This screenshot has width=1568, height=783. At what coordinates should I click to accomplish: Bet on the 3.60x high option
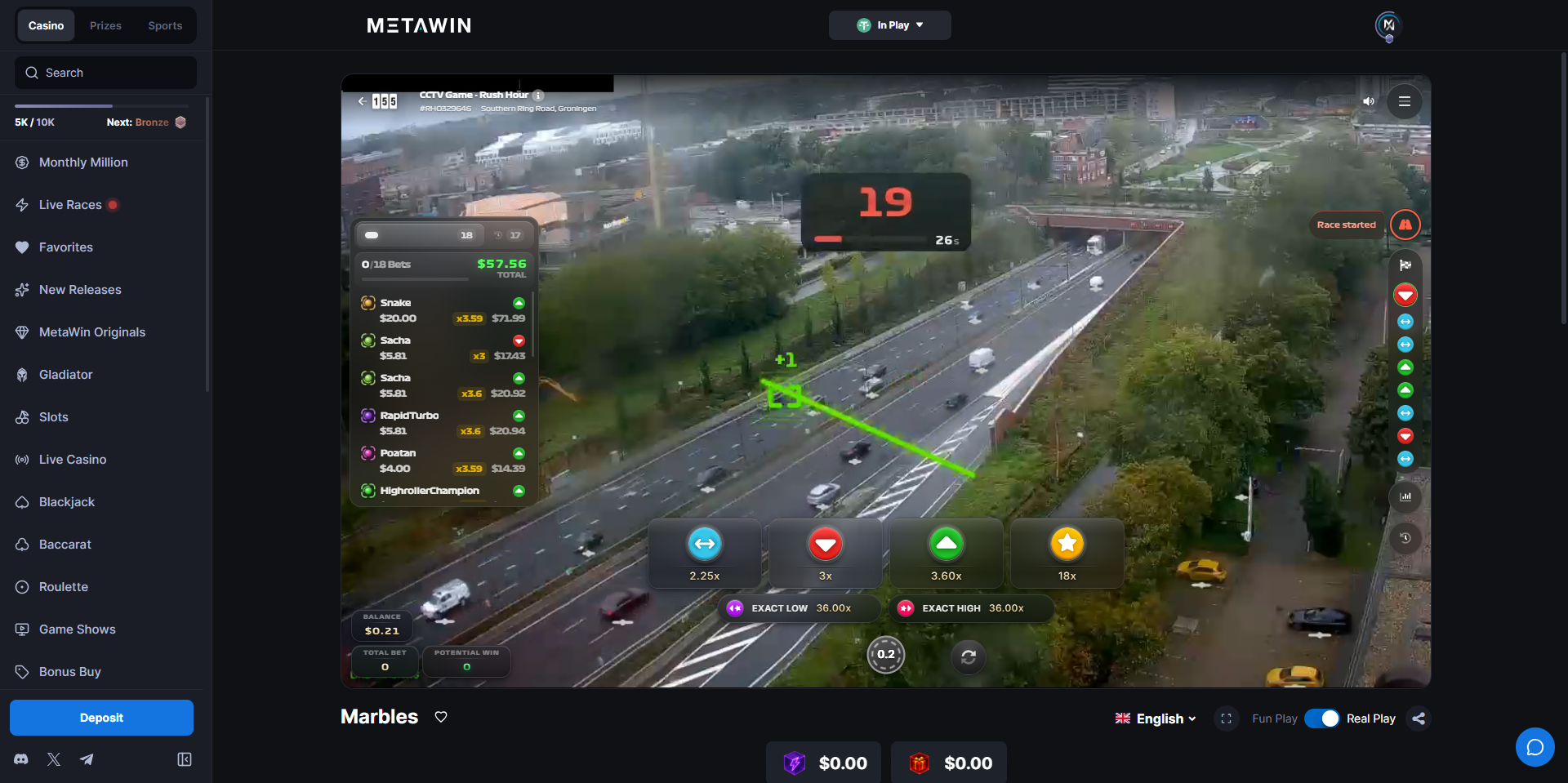947,554
